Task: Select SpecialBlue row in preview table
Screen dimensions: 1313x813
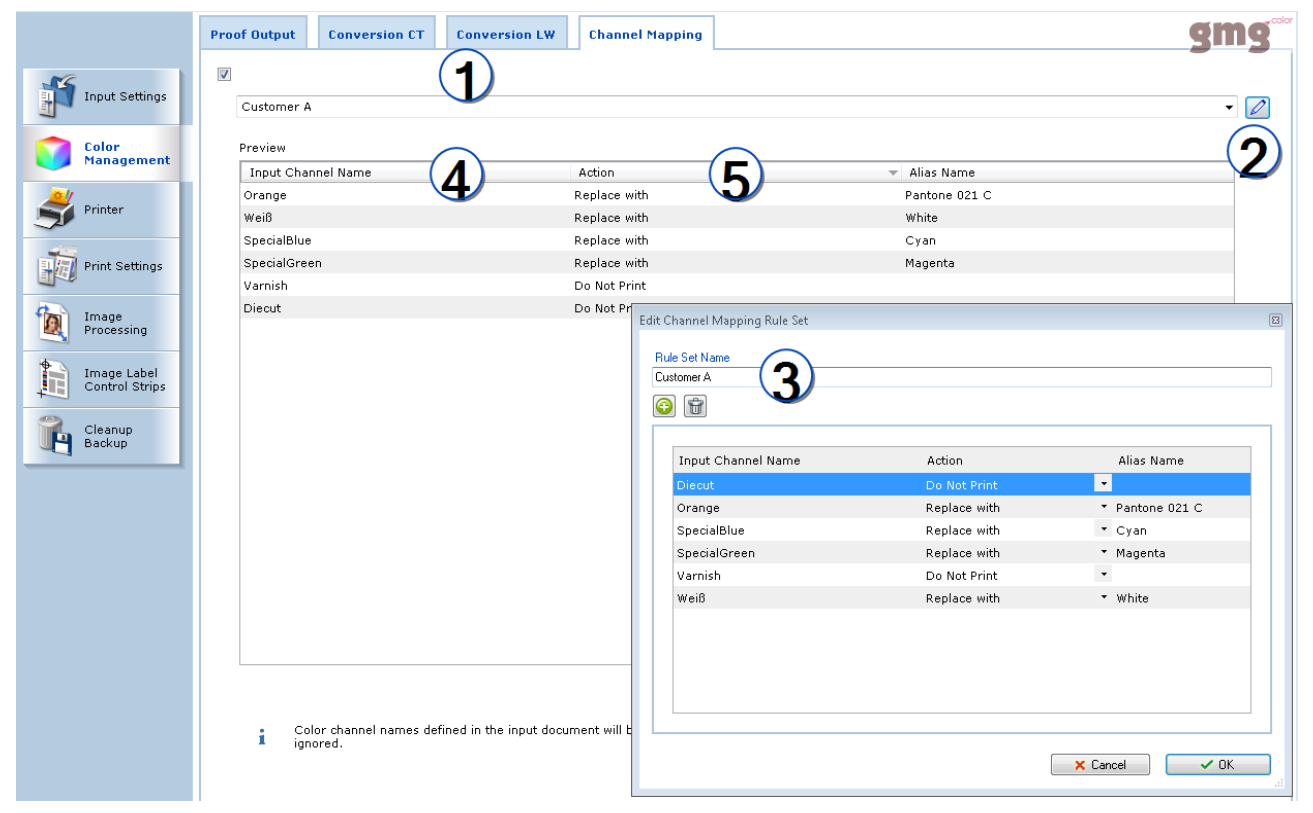Action: click(737, 240)
